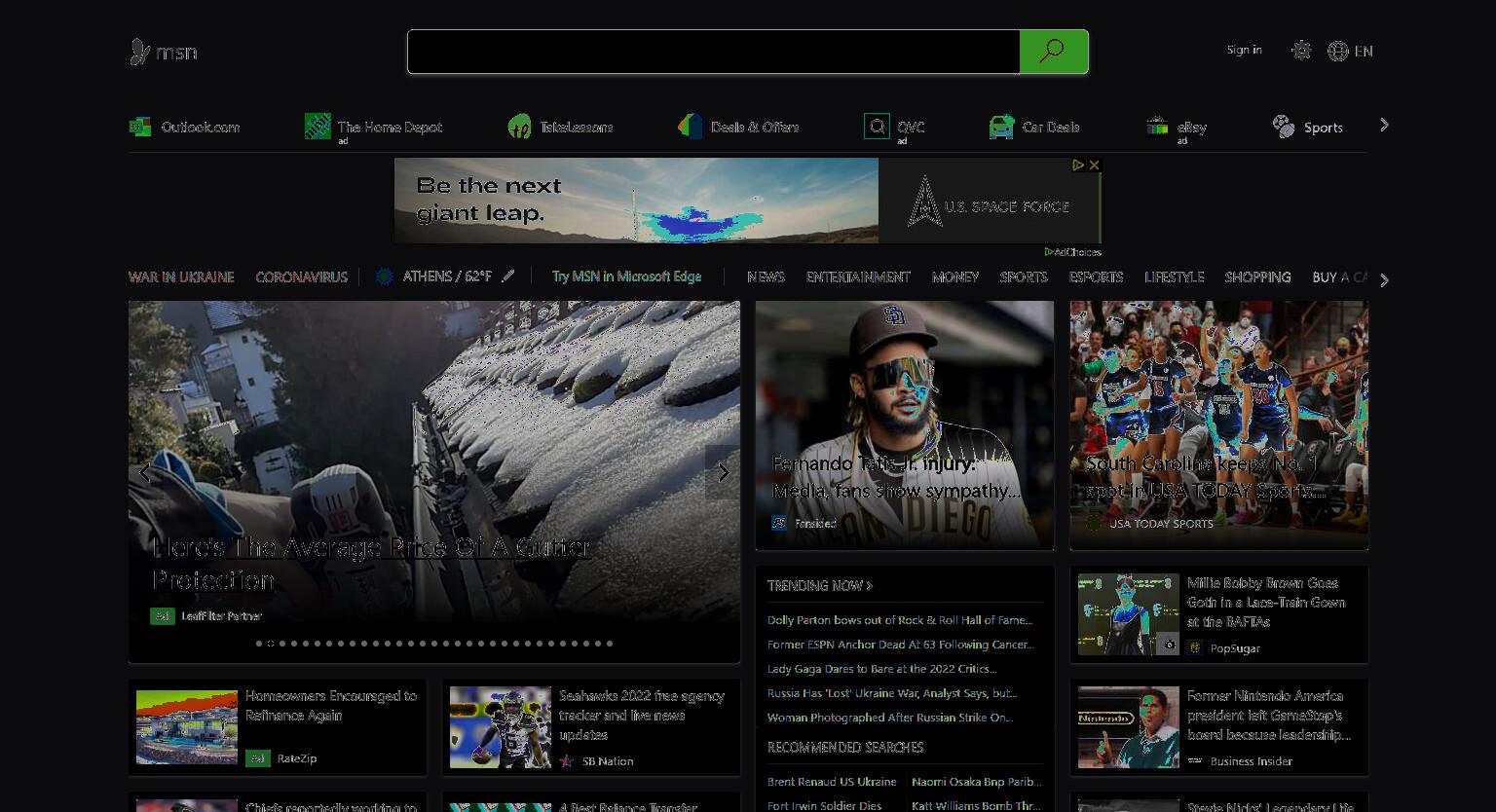Click the Sign in link
Image resolution: width=1496 pixels, height=812 pixels.
coord(1244,50)
